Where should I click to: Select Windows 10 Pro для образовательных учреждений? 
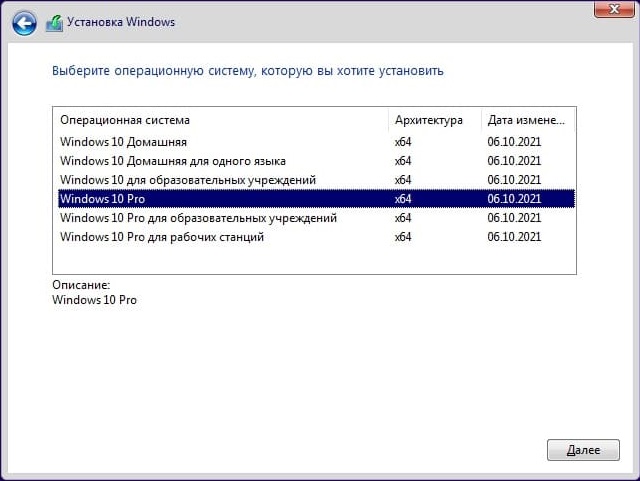316,218
